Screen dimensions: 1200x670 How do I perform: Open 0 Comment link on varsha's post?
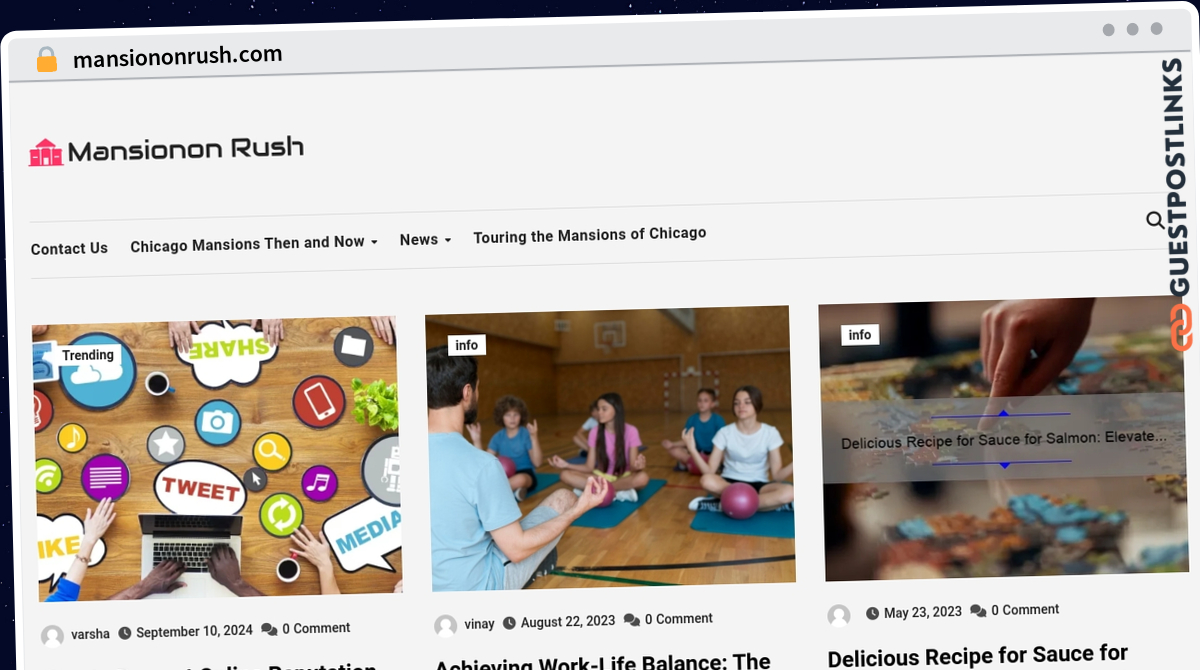[316, 628]
